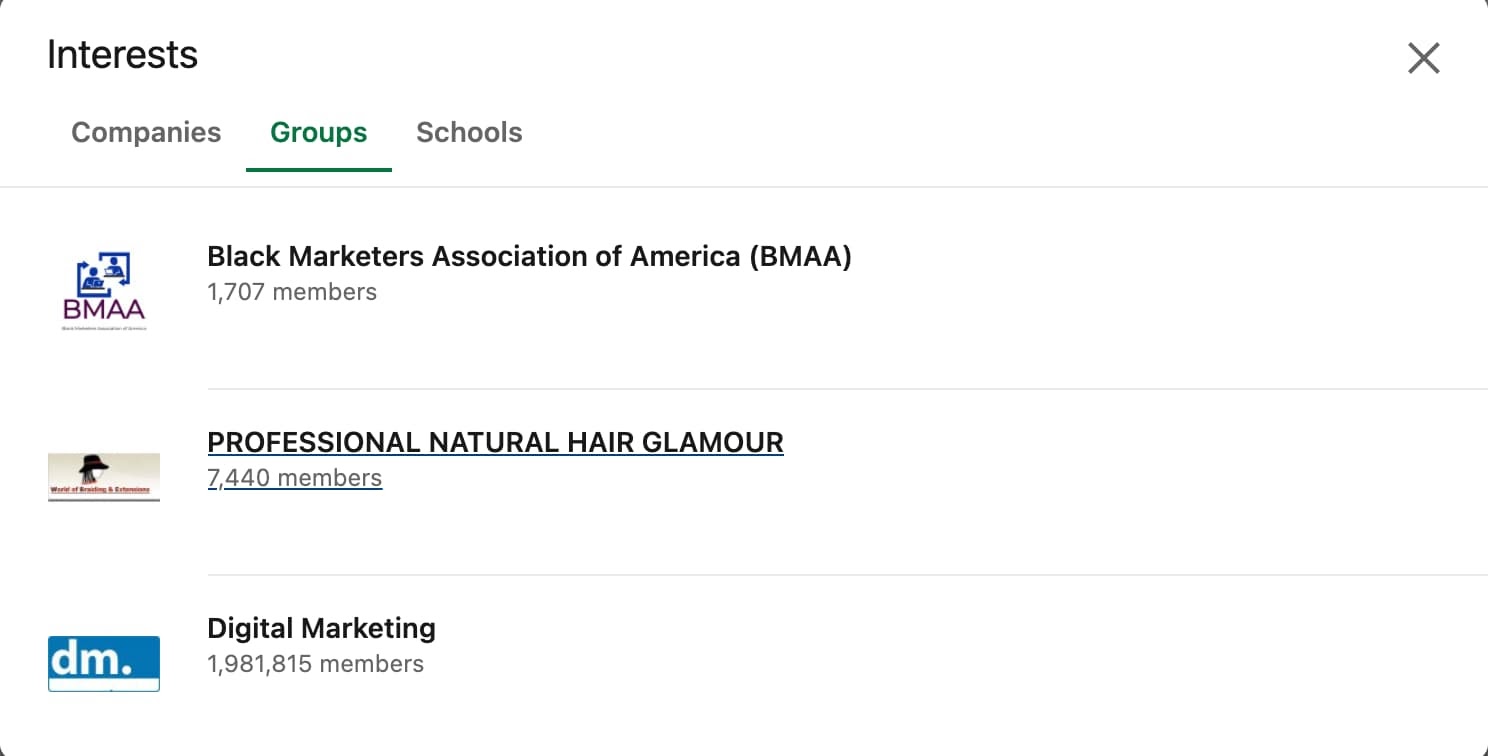Viewport: 1488px width, 756px height.
Task: Open PROFESSIONAL NATURAL HAIR GLAMOUR group
Action: [x=495, y=442]
